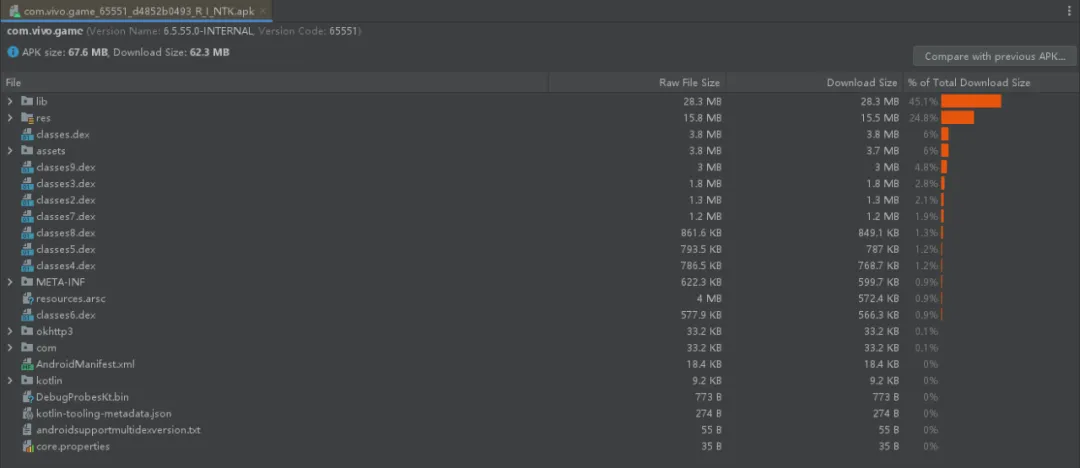Image resolution: width=1080 pixels, height=468 pixels.
Task: Click the 849.1 KB download size cell
Action: (878, 233)
